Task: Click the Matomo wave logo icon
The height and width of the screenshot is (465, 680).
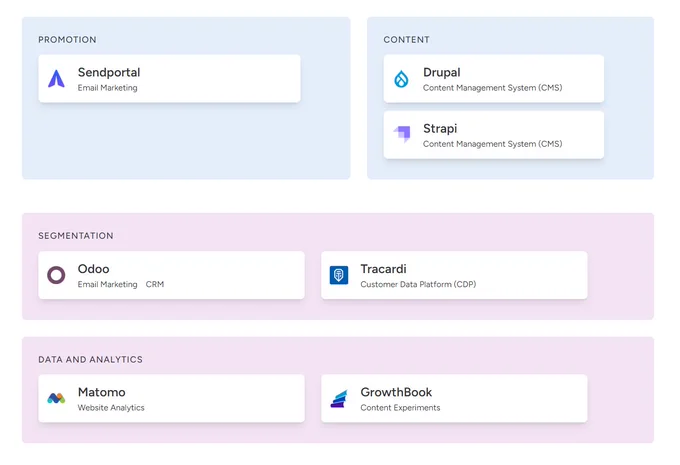Action: [56, 398]
